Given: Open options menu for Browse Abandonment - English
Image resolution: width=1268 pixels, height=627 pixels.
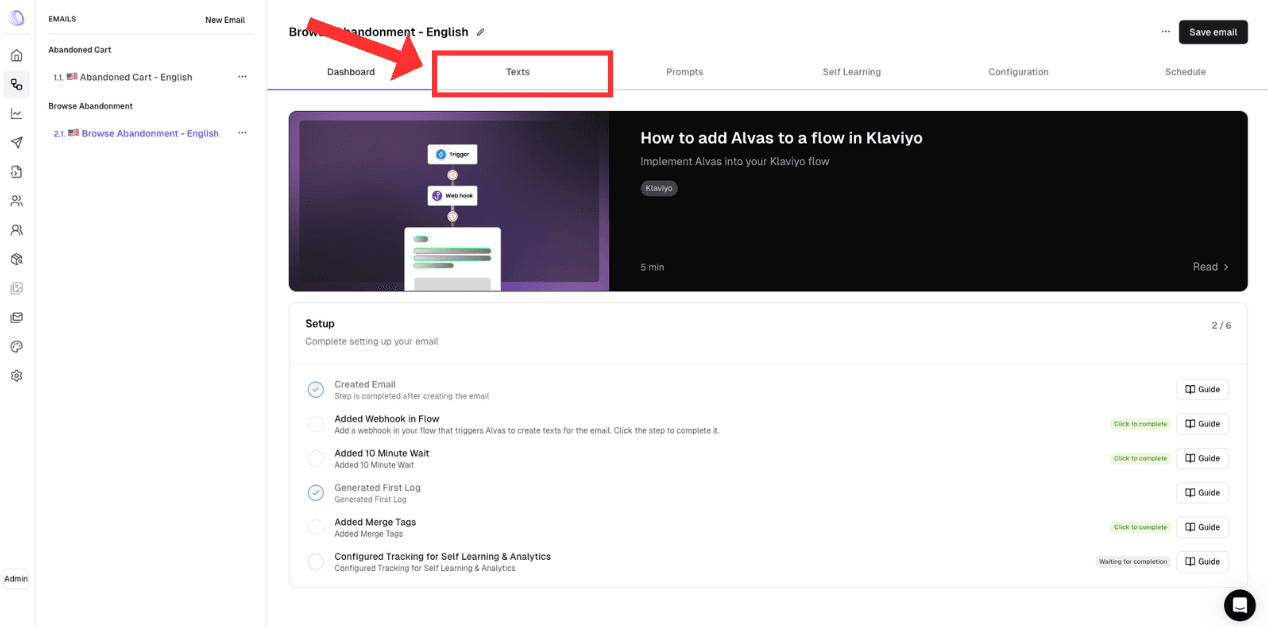Looking at the screenshot, I should (242, 133).
